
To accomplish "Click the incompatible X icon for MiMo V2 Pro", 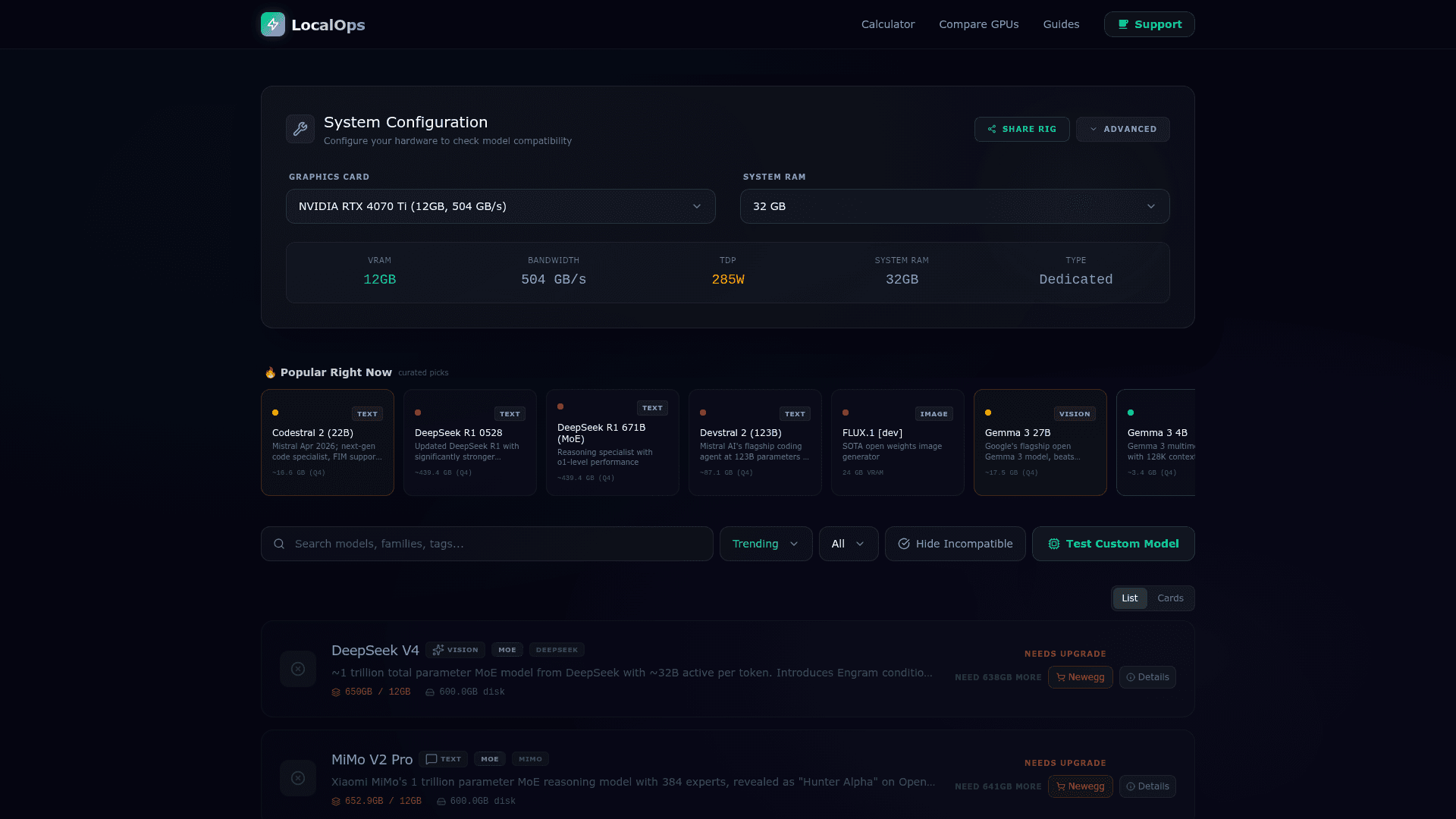I will click(298, 778).
